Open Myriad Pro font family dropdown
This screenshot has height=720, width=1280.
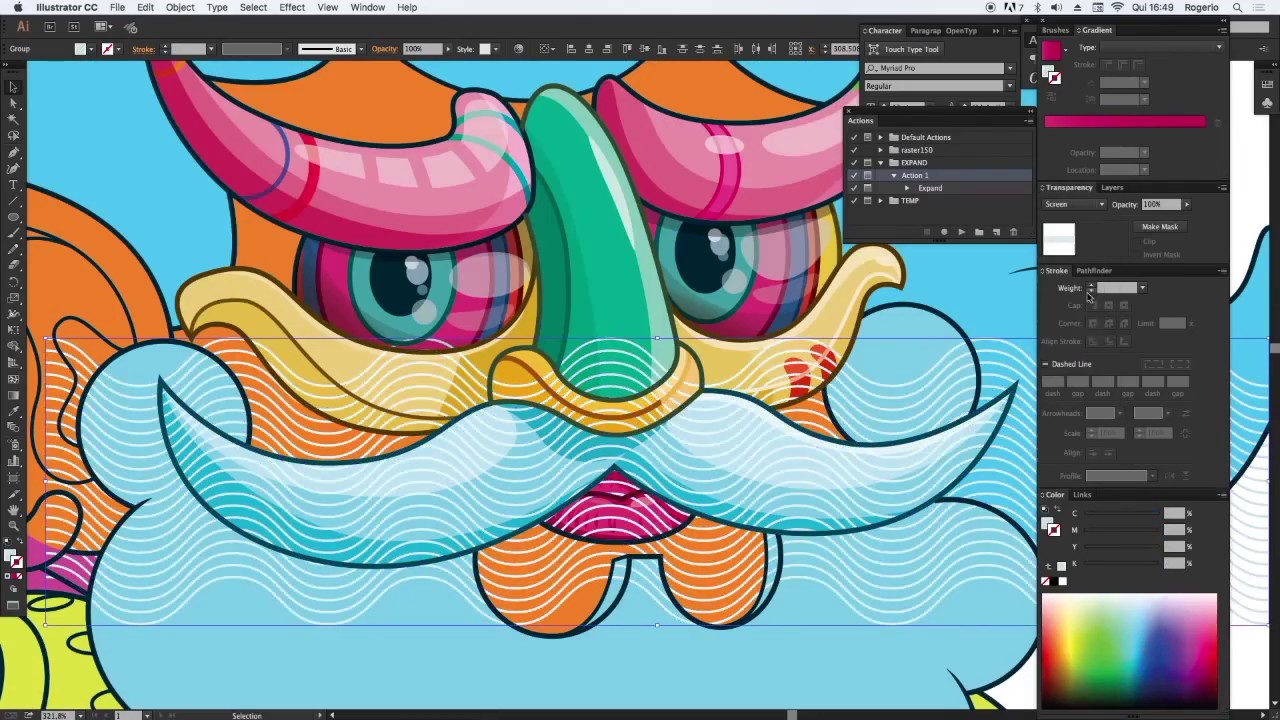(x=1009, y=68)
